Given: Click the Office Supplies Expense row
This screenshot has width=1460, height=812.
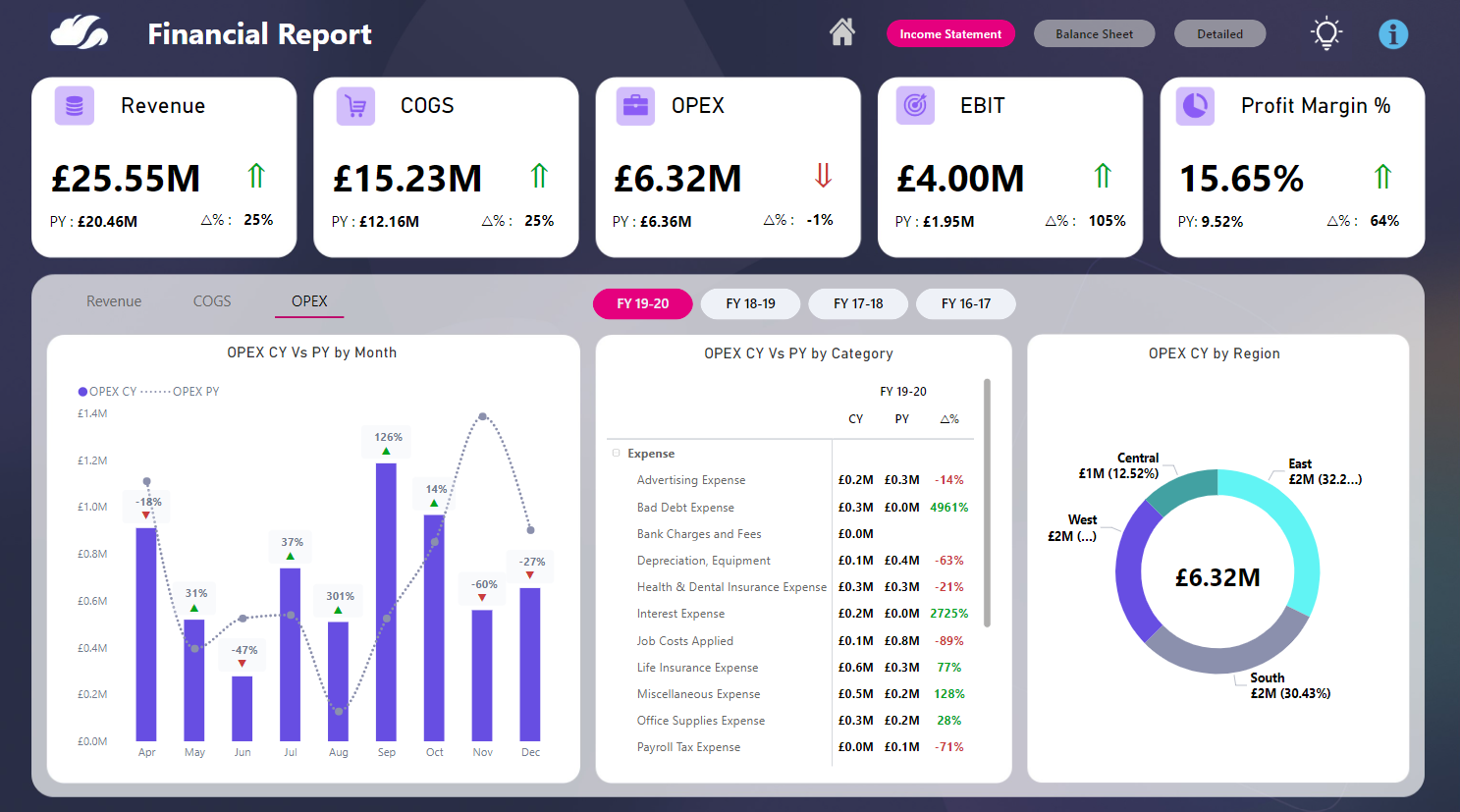Looking at the screenshot, I should pos(791,721).
